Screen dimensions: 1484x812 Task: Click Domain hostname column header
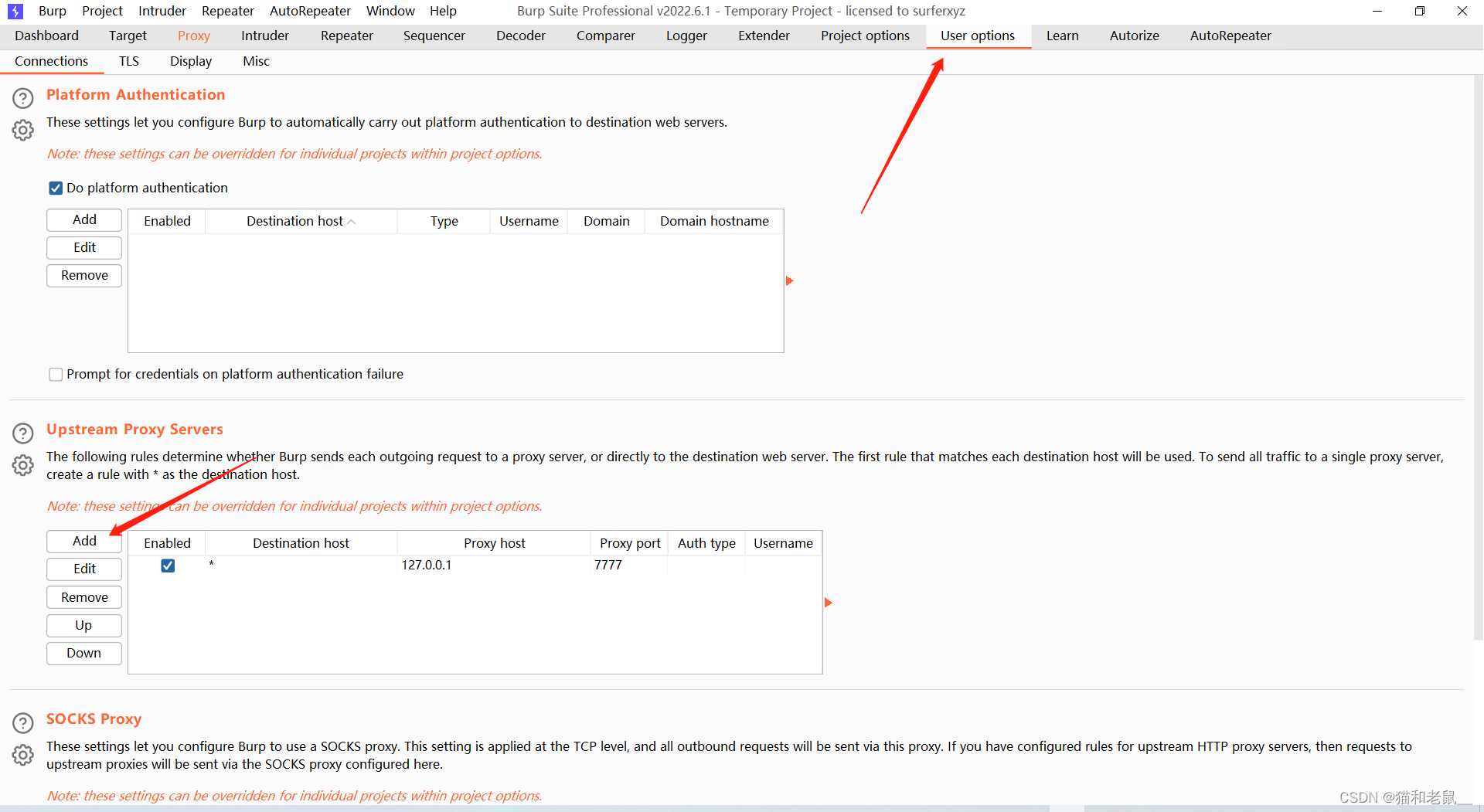[x=714, y=221]
